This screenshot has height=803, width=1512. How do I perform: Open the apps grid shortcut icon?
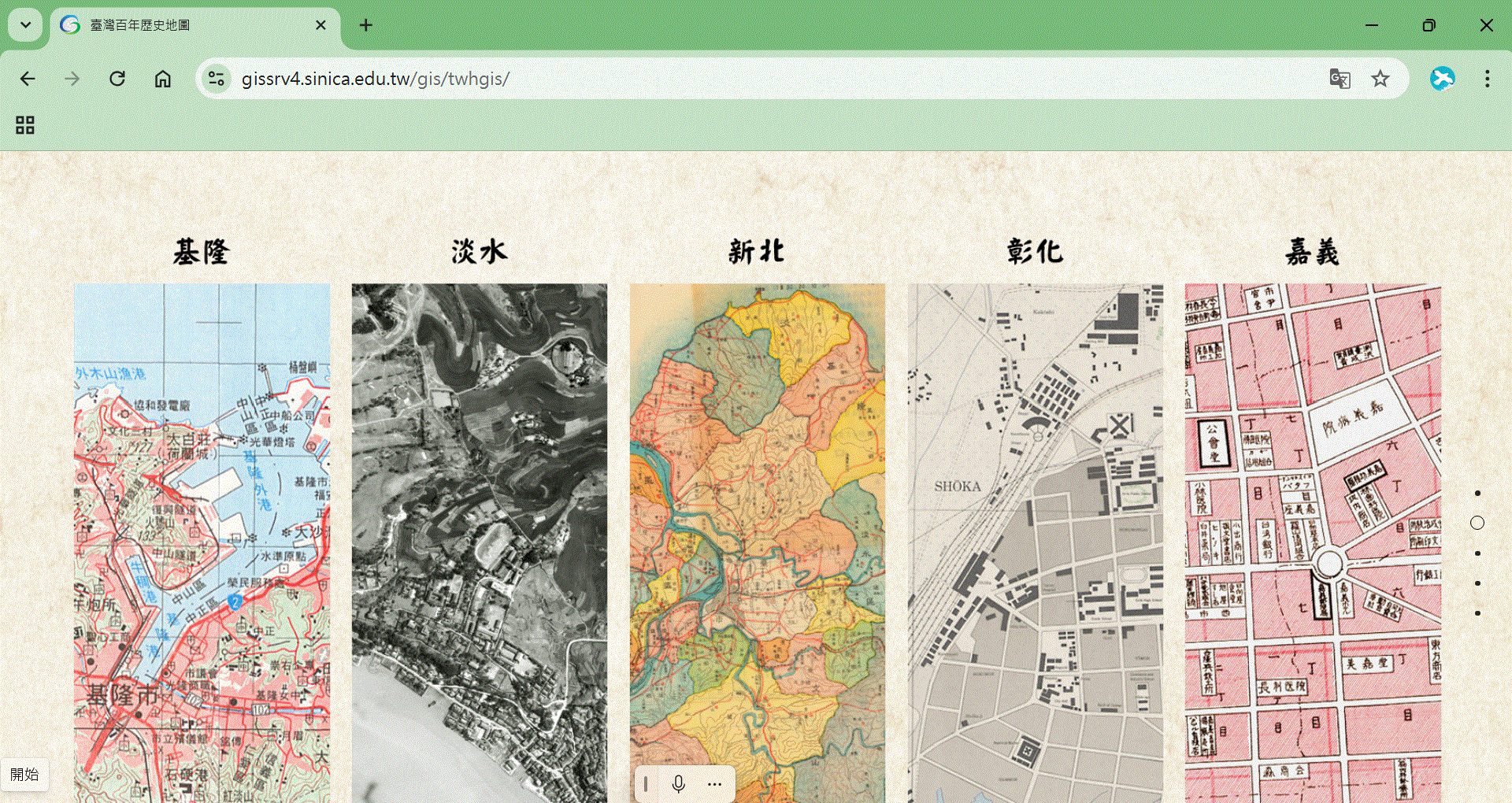pos(25,125)
